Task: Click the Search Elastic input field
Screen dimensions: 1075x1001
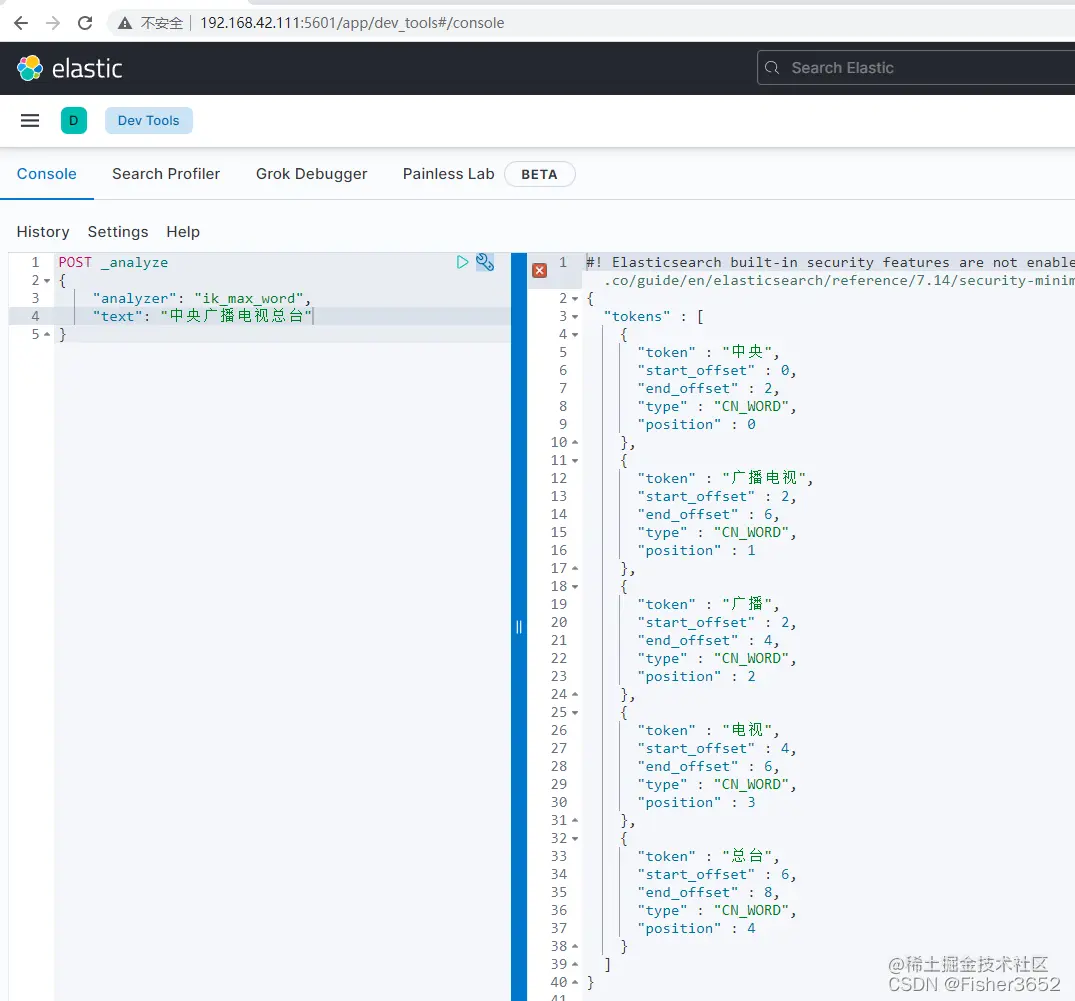Action: pyautogui.click(x=915, y=68)
